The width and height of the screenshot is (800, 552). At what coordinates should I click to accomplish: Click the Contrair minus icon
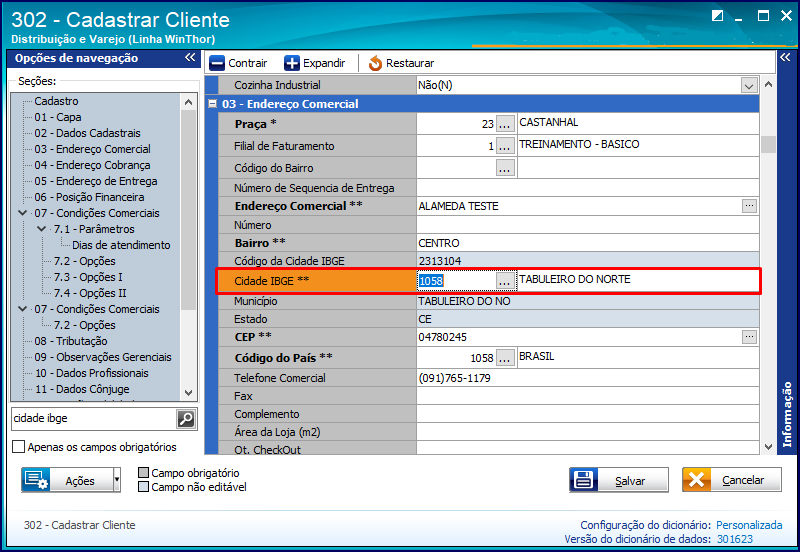click(217, 63)
